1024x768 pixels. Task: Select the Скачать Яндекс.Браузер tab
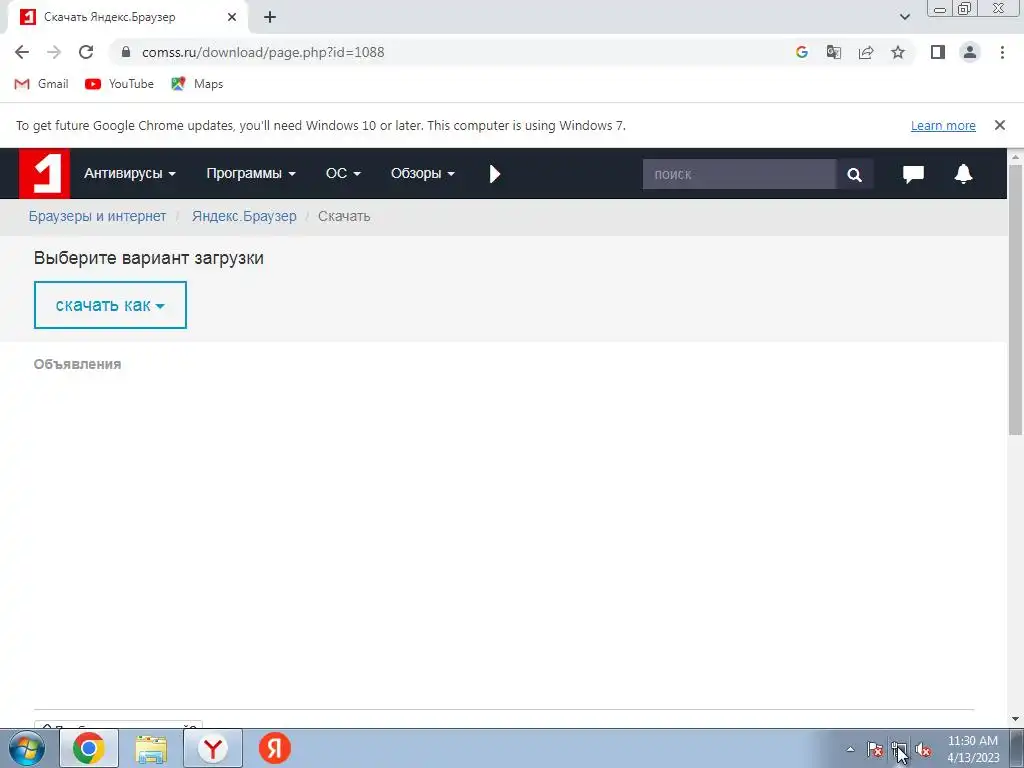point(128,18)
